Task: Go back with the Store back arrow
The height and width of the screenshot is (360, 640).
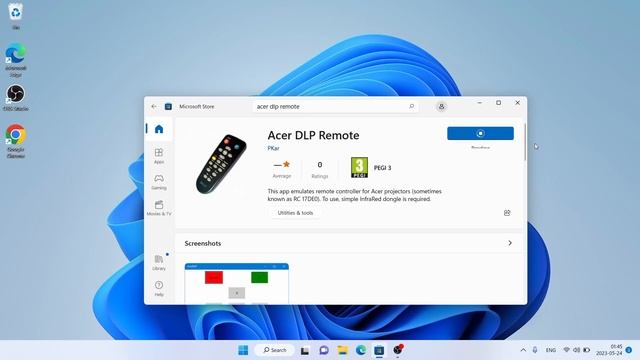Action: 154,107
